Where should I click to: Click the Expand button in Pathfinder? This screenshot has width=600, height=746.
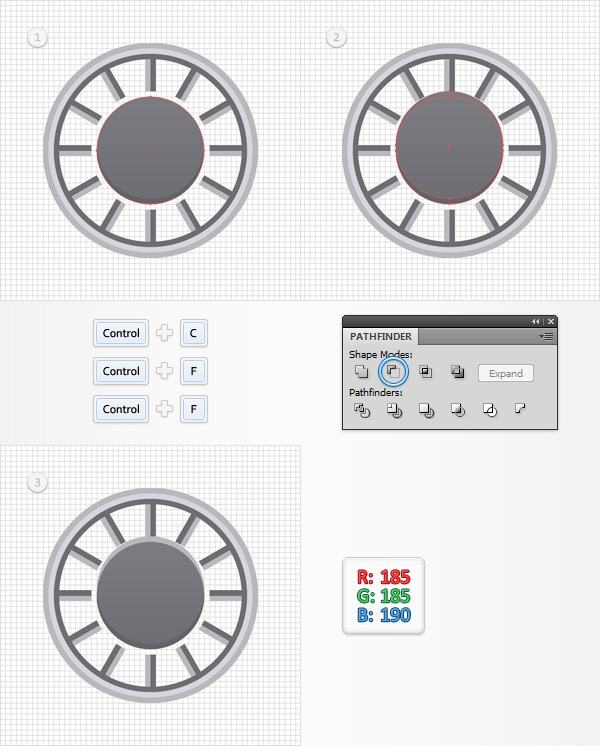pyautogui.click(x=506, y=373)
